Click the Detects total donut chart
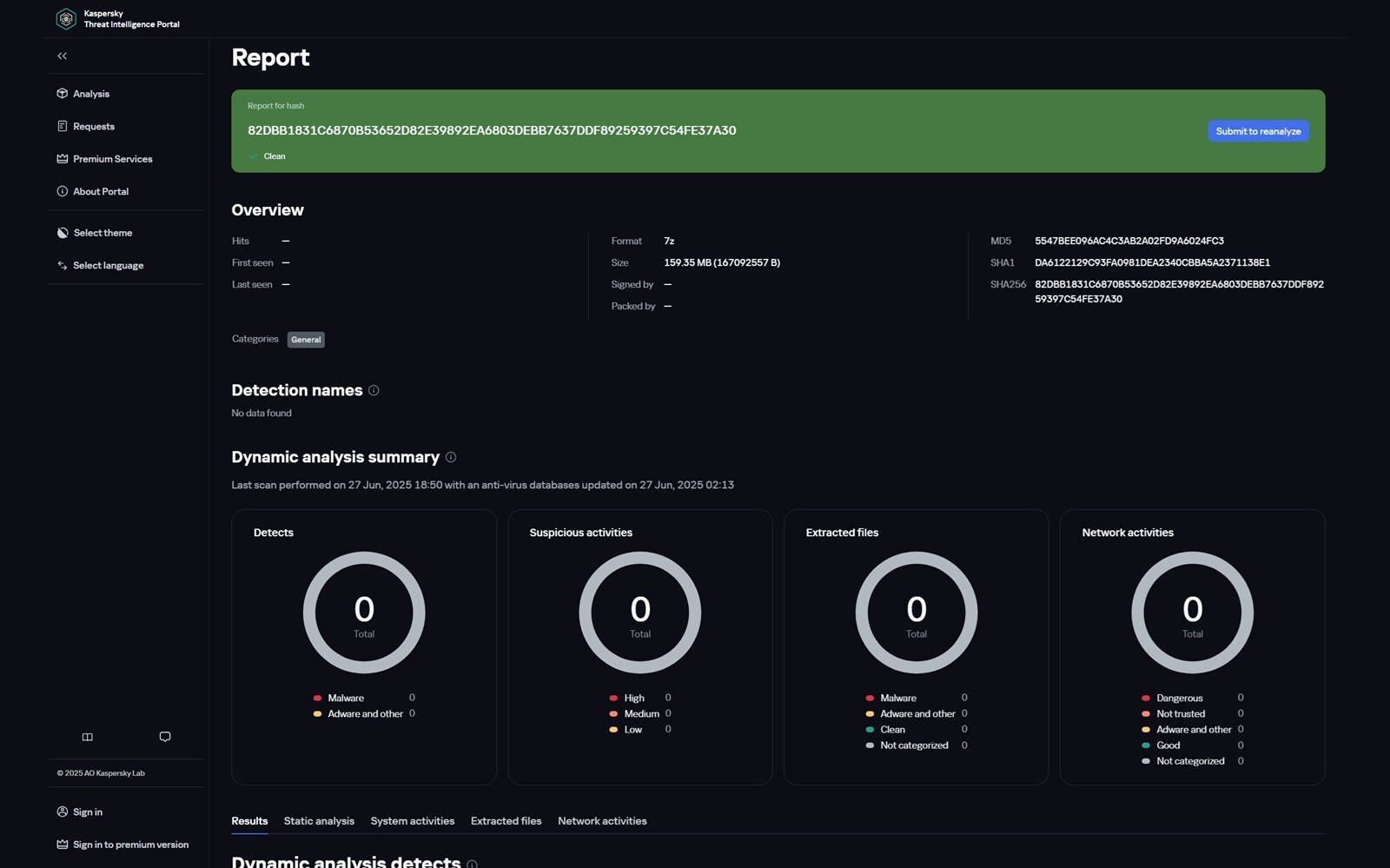1390x868 pixels. (x=364, y=613)
